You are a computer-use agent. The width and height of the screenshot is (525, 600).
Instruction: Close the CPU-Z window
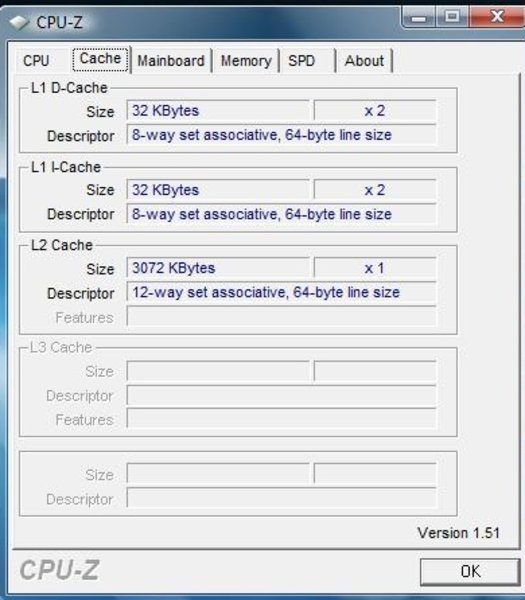497,16
